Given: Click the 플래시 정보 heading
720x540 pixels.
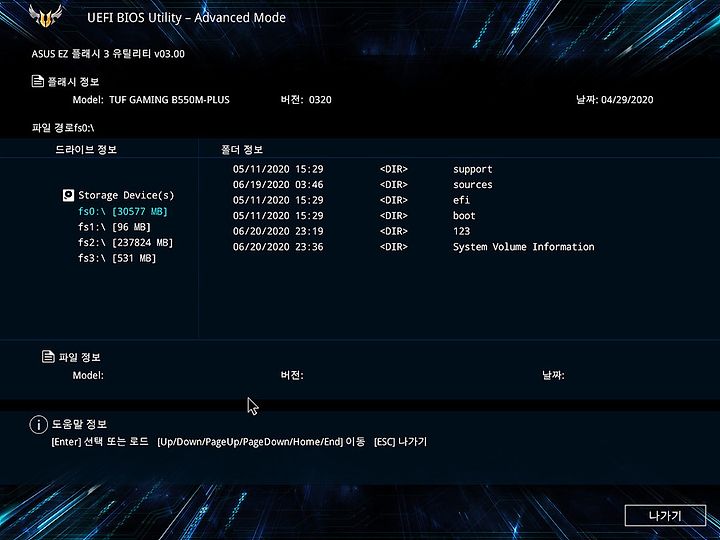Looking at the screenshot, I should 73,82.
